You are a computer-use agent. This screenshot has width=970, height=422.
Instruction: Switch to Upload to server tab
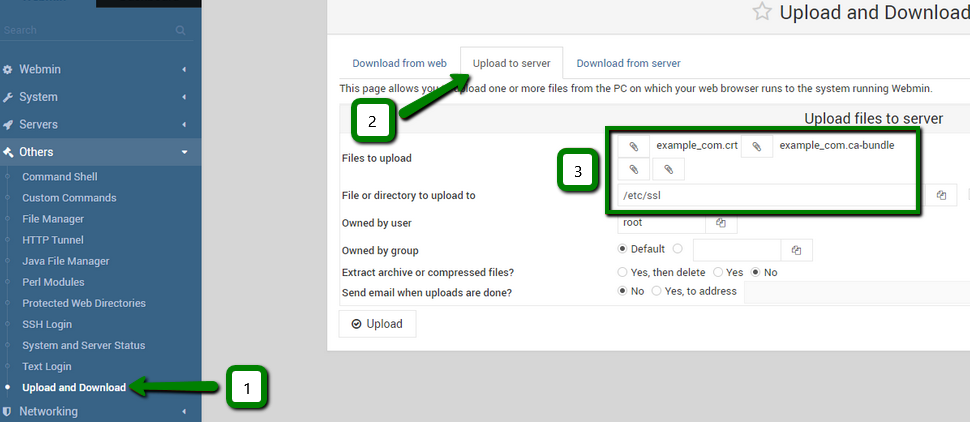(x=512, y=63)
